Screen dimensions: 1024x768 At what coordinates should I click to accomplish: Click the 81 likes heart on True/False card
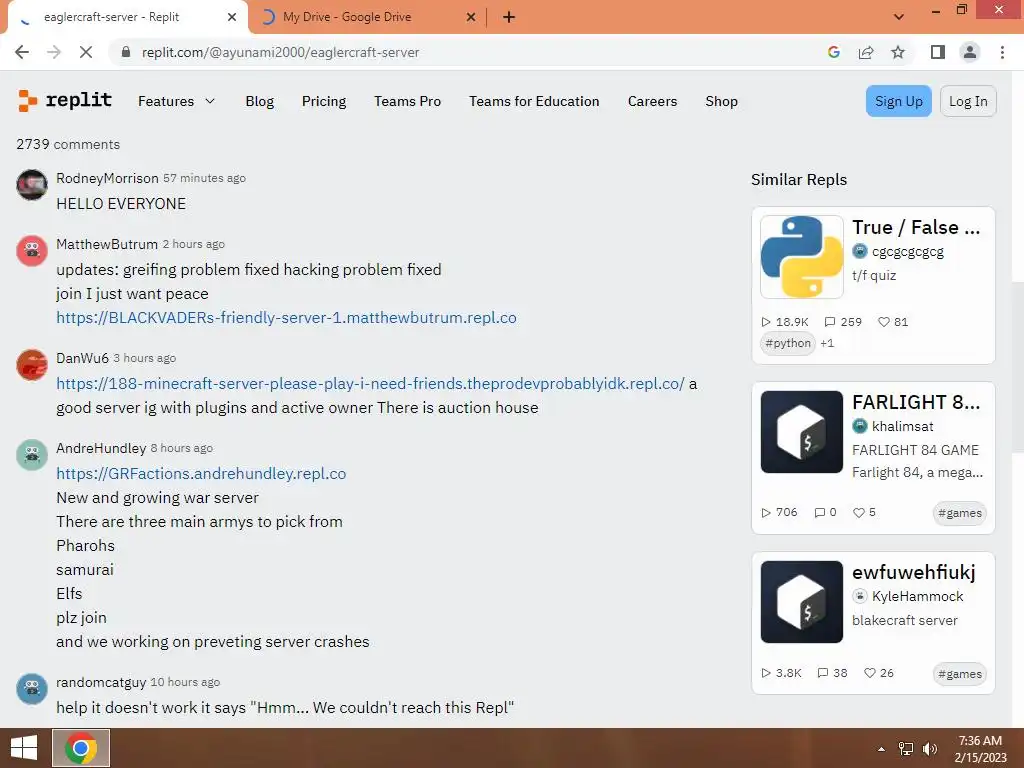tap(884, 322)
